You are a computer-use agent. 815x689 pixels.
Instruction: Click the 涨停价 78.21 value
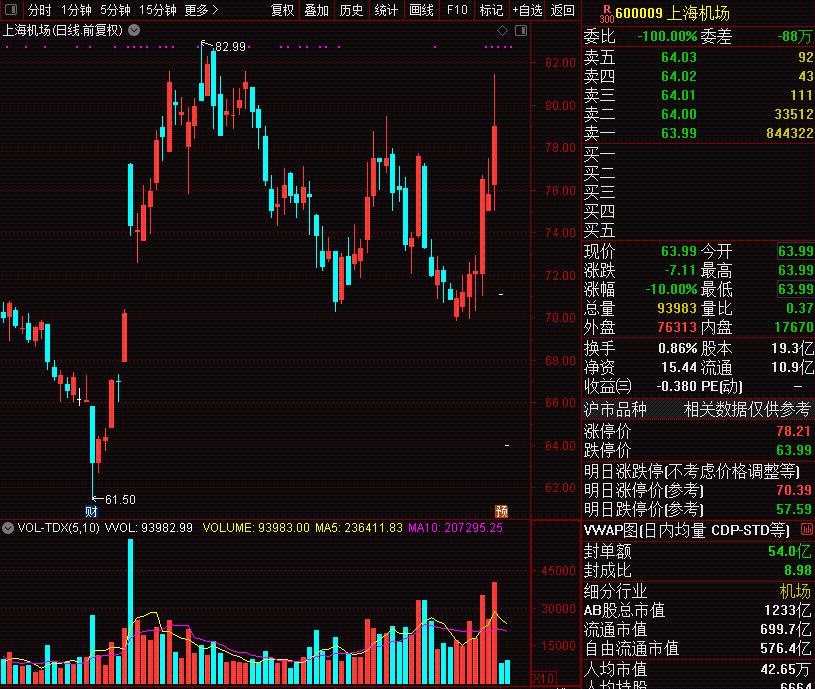(794, 431)
